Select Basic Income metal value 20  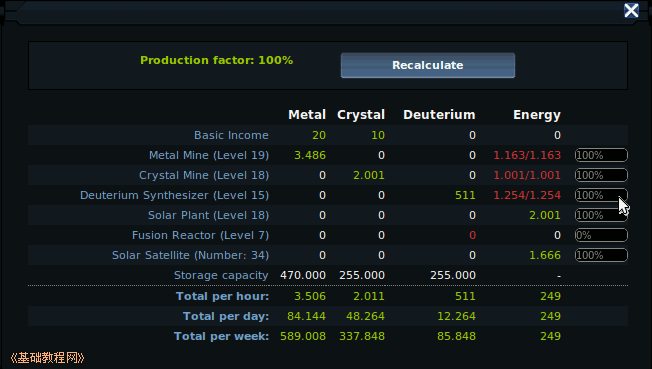319,135
